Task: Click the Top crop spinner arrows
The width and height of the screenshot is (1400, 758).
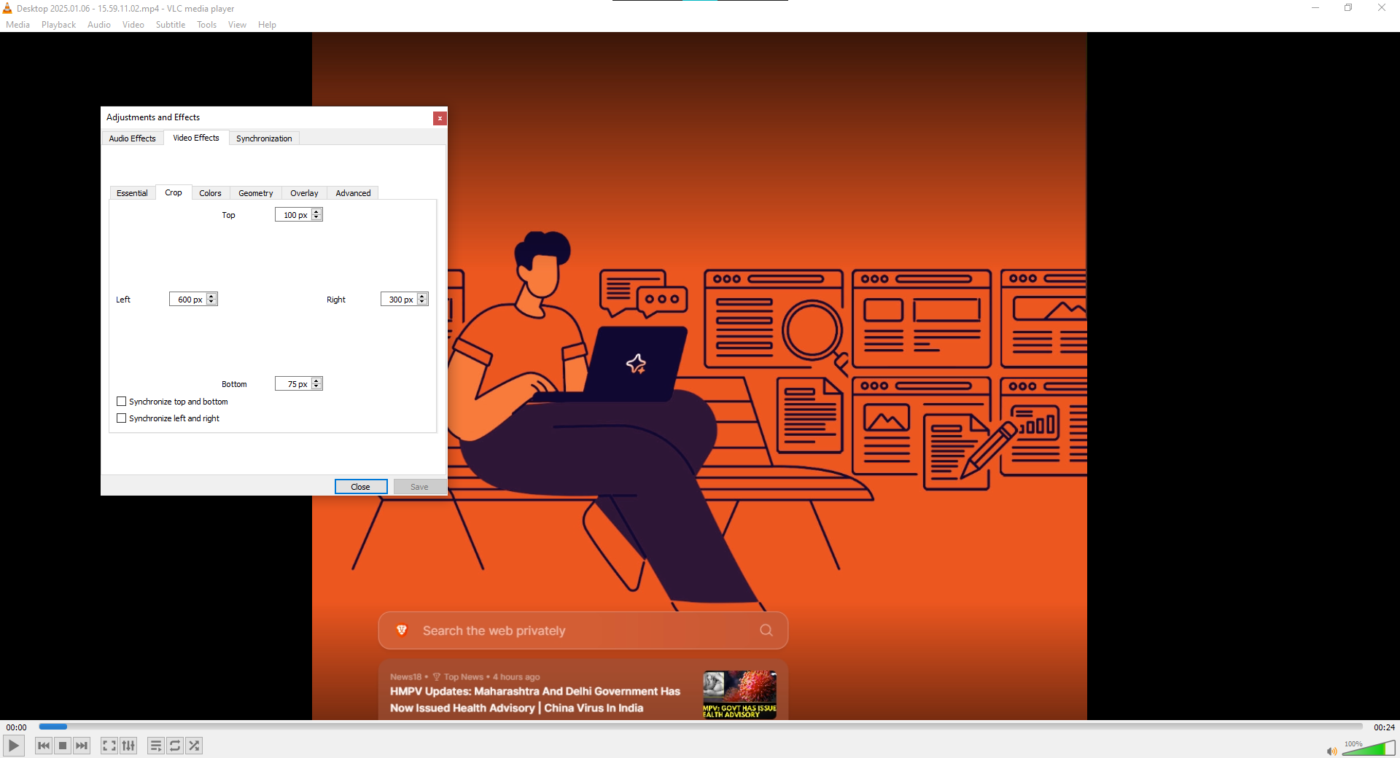Action: coord(317,215)
